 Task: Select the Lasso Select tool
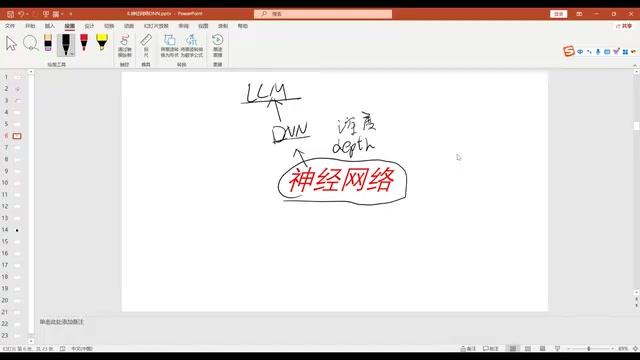pyautogui.click(x=31, y=43)
